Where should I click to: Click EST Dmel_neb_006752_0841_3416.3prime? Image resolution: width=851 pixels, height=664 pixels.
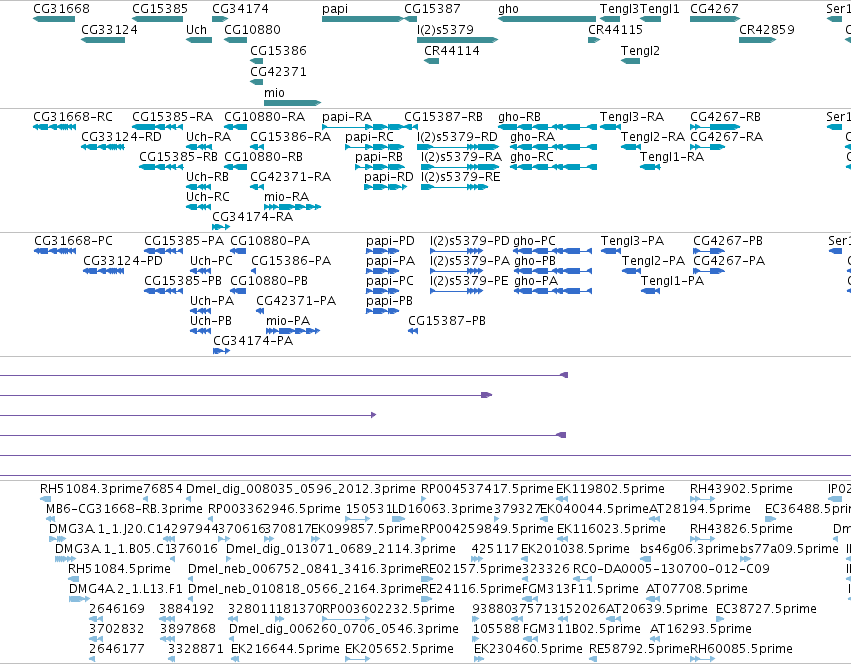coord(304,569)
